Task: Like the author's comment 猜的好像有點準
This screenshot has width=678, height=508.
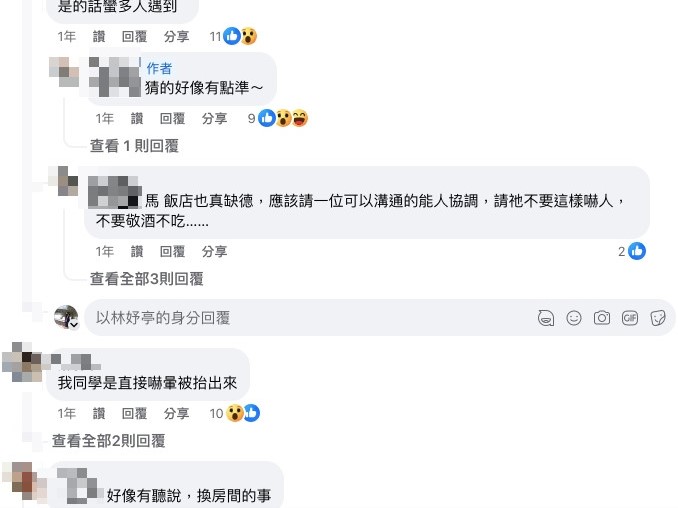Action: pos(137,118)
